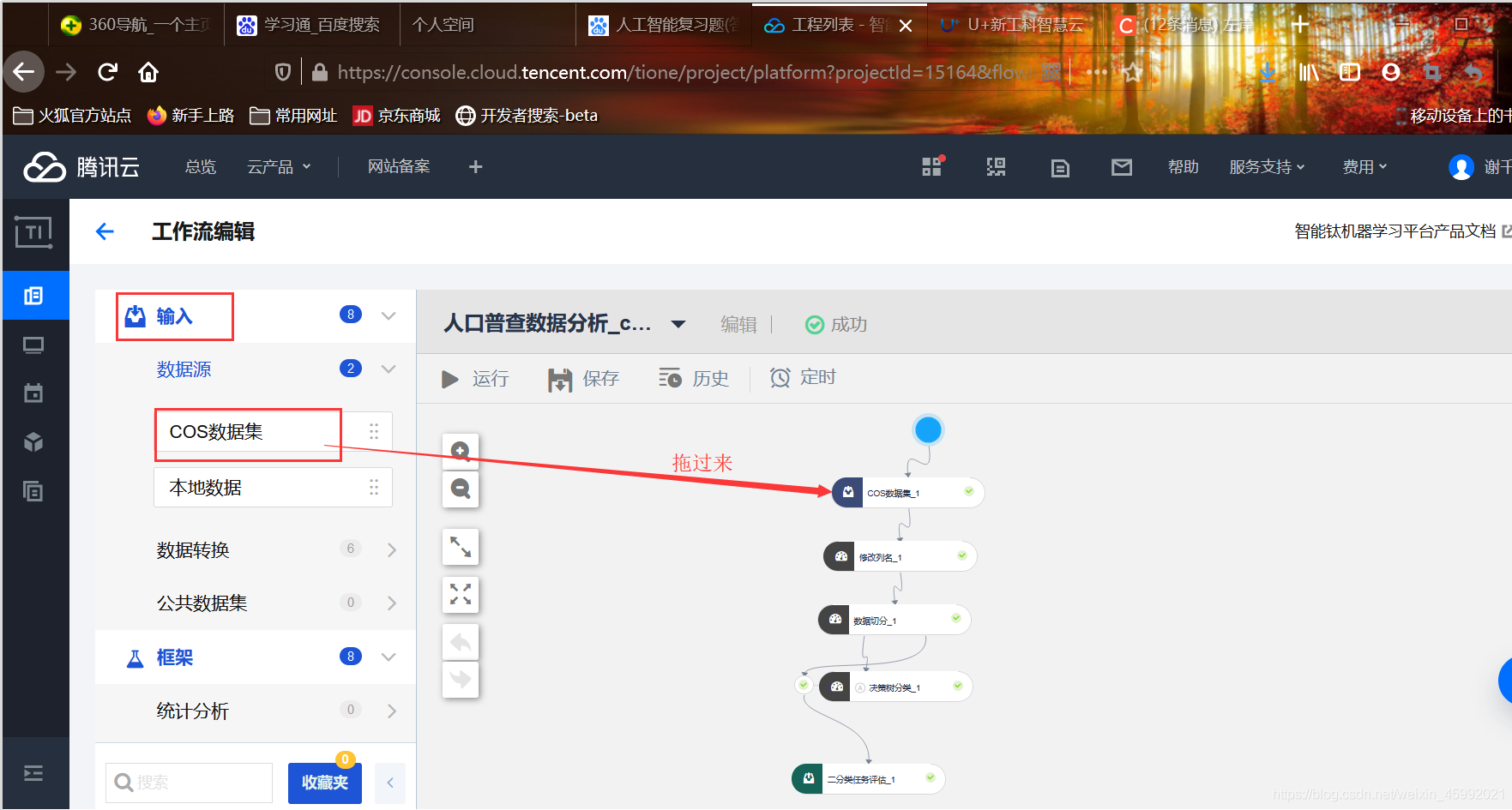Open the QR code icon in header
The image size is (1512, 810).
[996, 167]
